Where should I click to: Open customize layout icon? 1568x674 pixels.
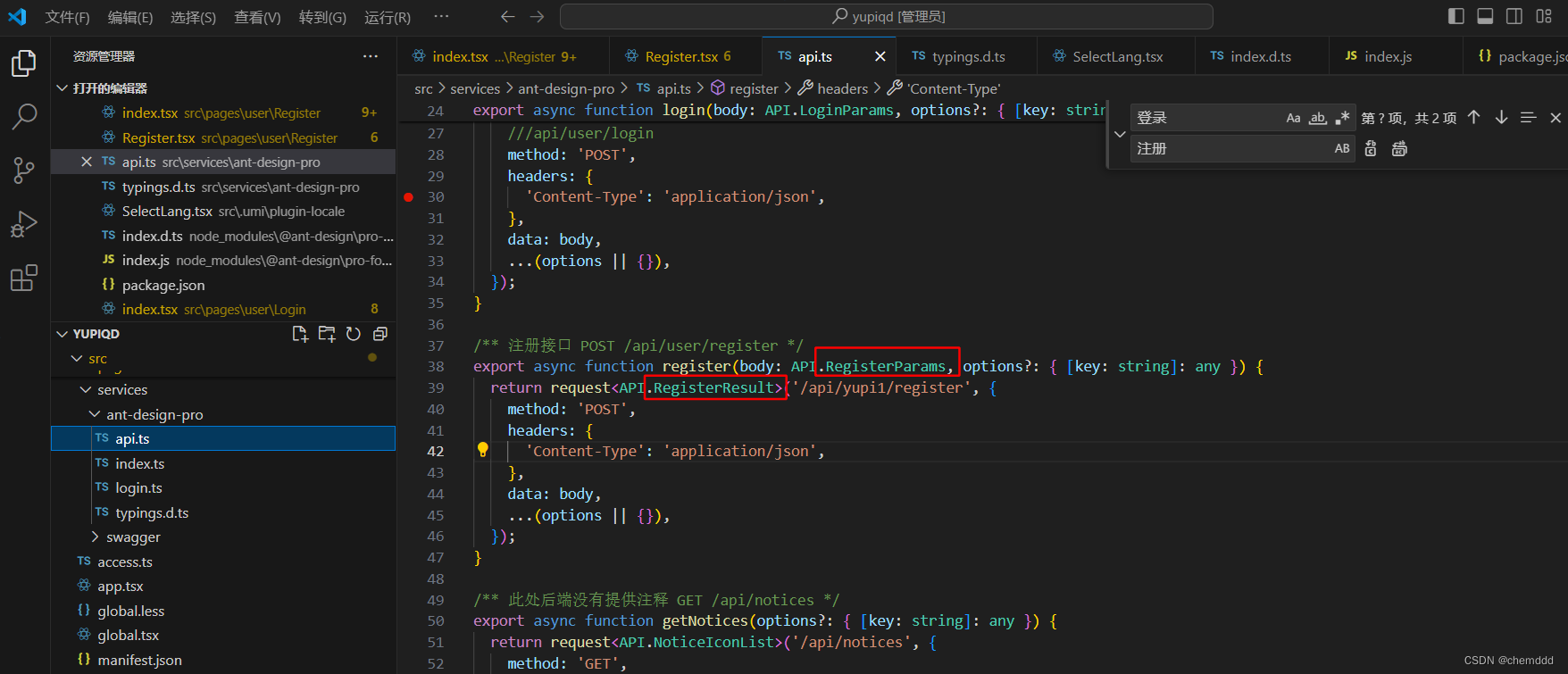tap(1544, 16)
